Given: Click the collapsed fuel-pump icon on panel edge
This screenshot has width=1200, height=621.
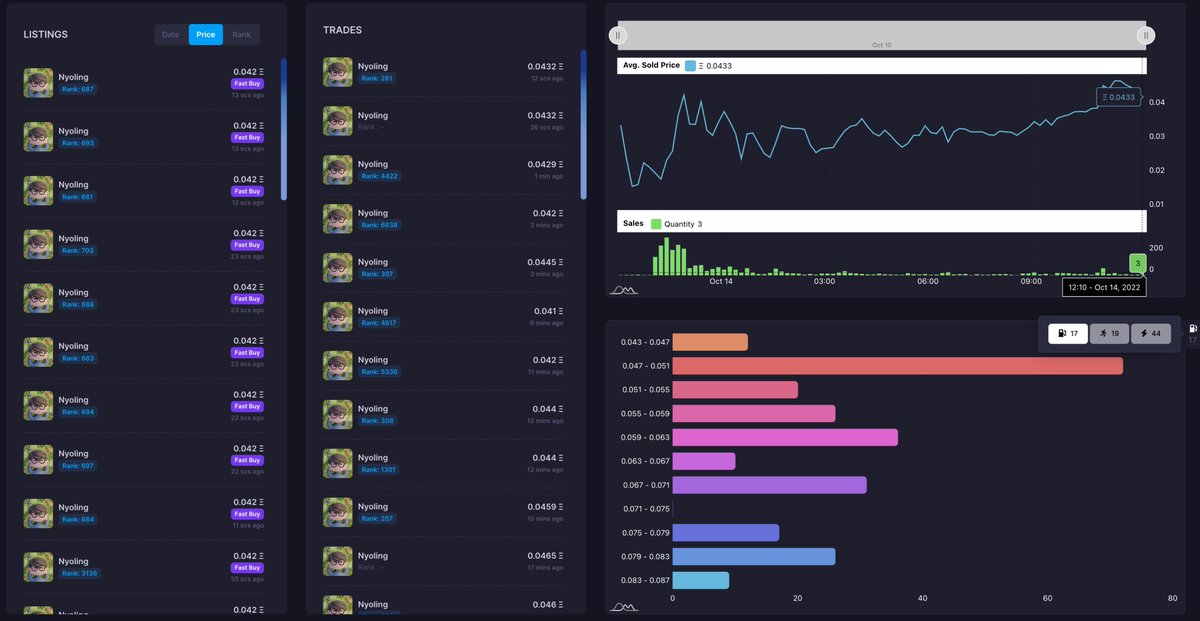Looking at the screenshot, I should [x=1192, y=330].
